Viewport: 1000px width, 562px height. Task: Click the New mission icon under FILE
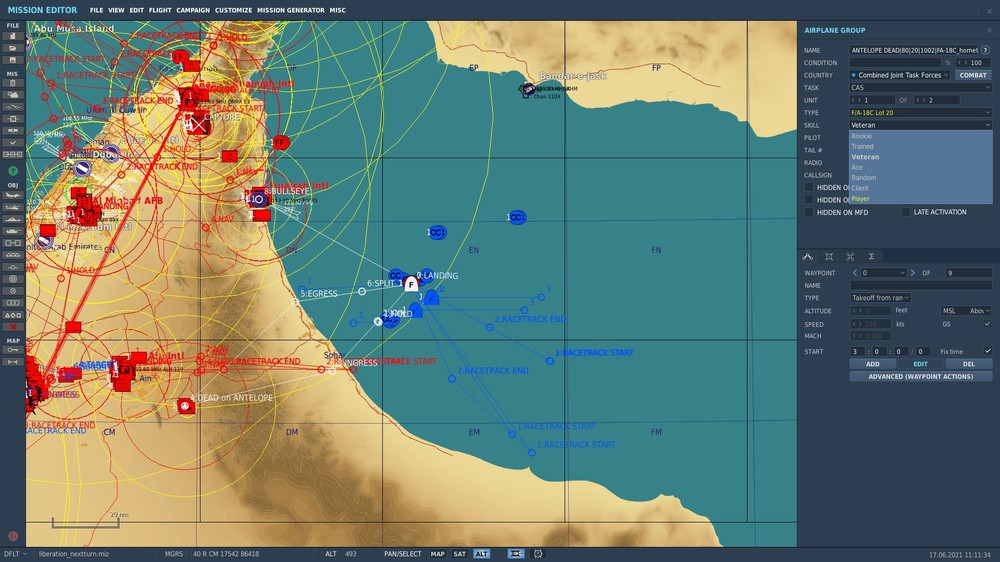(x=13, y=36)
